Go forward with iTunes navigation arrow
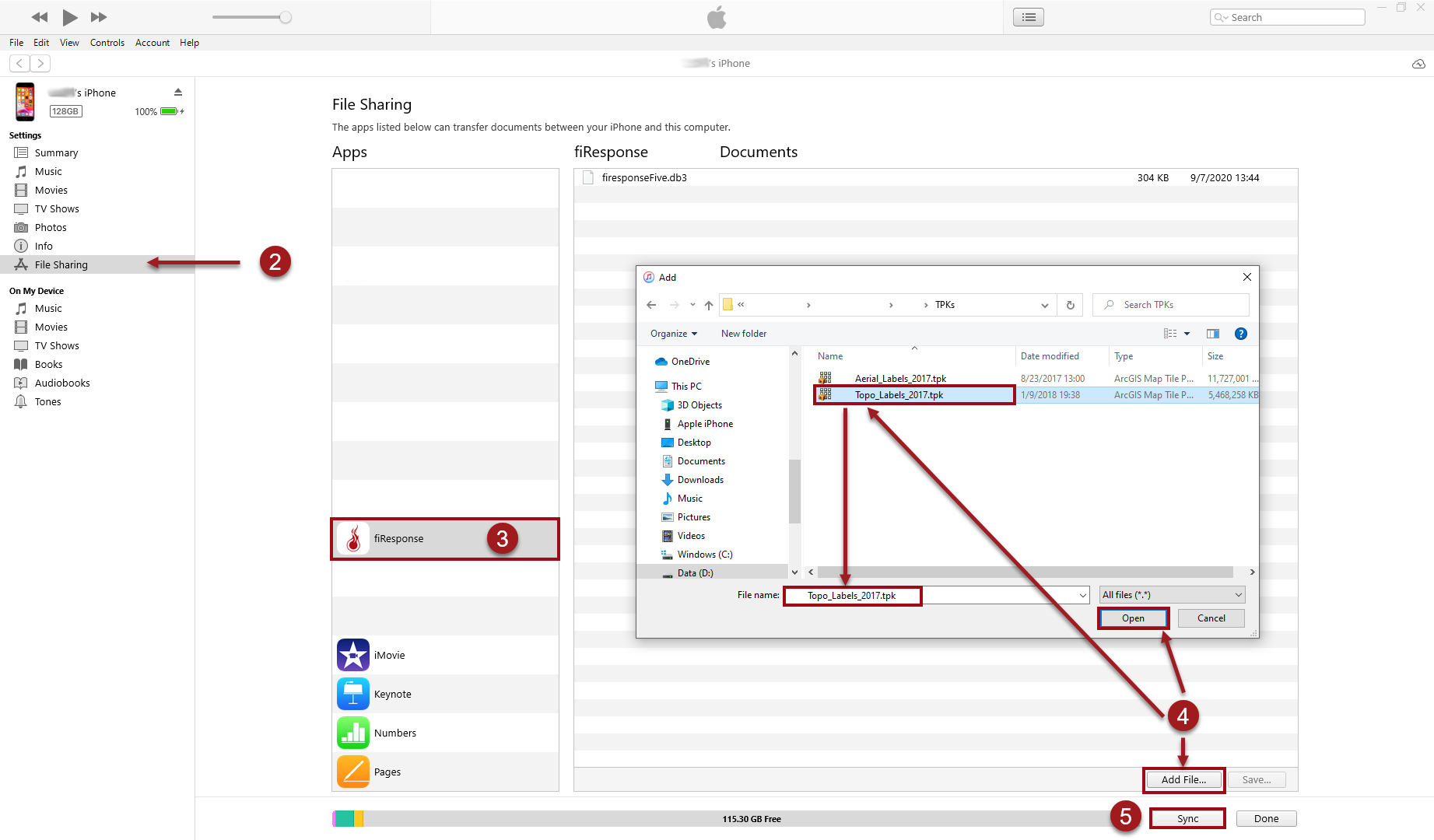Viewport: 1434px width, 840px height. [x=40, y=63]
